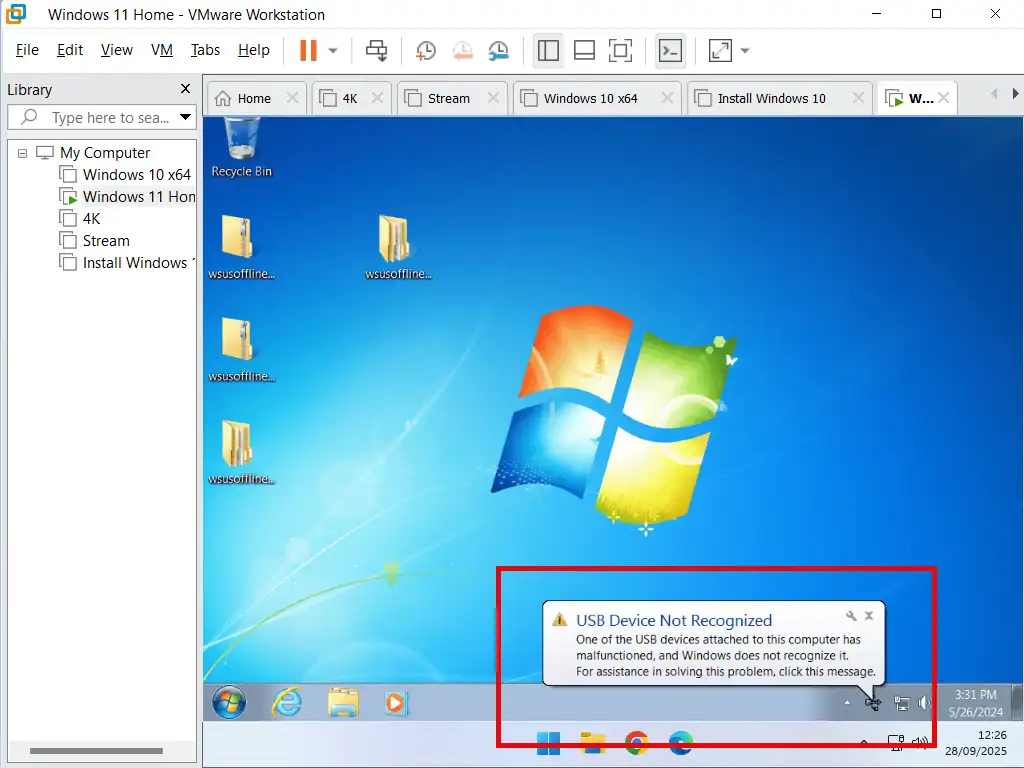Open guest network tray icon
Image resolution: width=1024 pixels, height=768 pixels.
click(x=901, y=703)
